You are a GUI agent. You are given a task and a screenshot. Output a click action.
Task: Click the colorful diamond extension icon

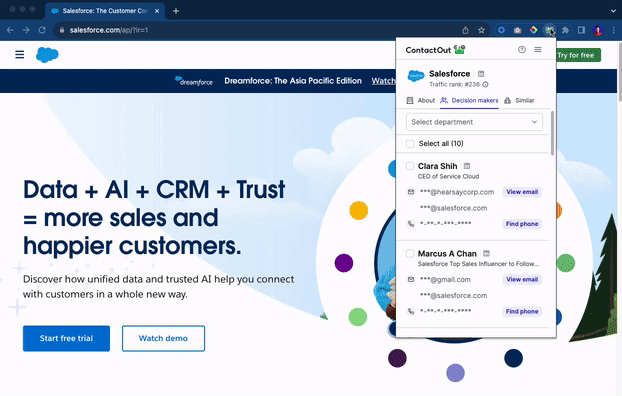[534, 30]
